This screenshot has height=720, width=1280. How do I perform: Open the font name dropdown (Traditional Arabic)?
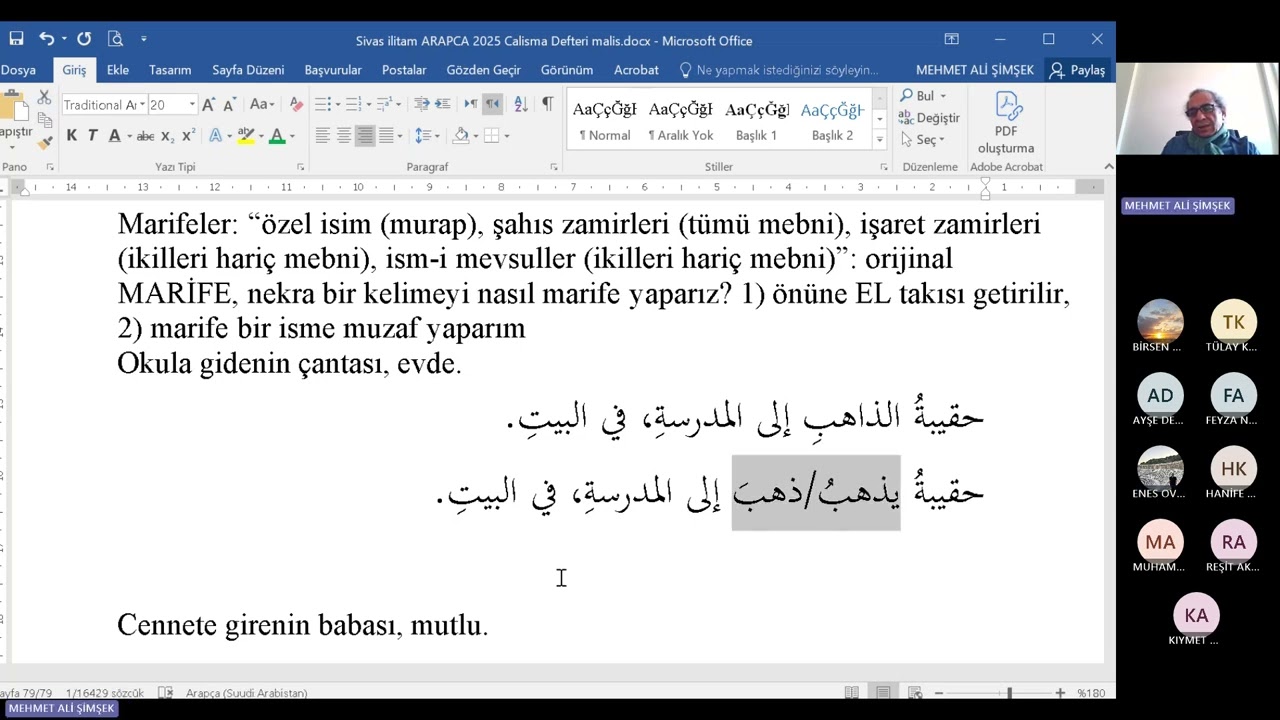click(x=143, y=104)
